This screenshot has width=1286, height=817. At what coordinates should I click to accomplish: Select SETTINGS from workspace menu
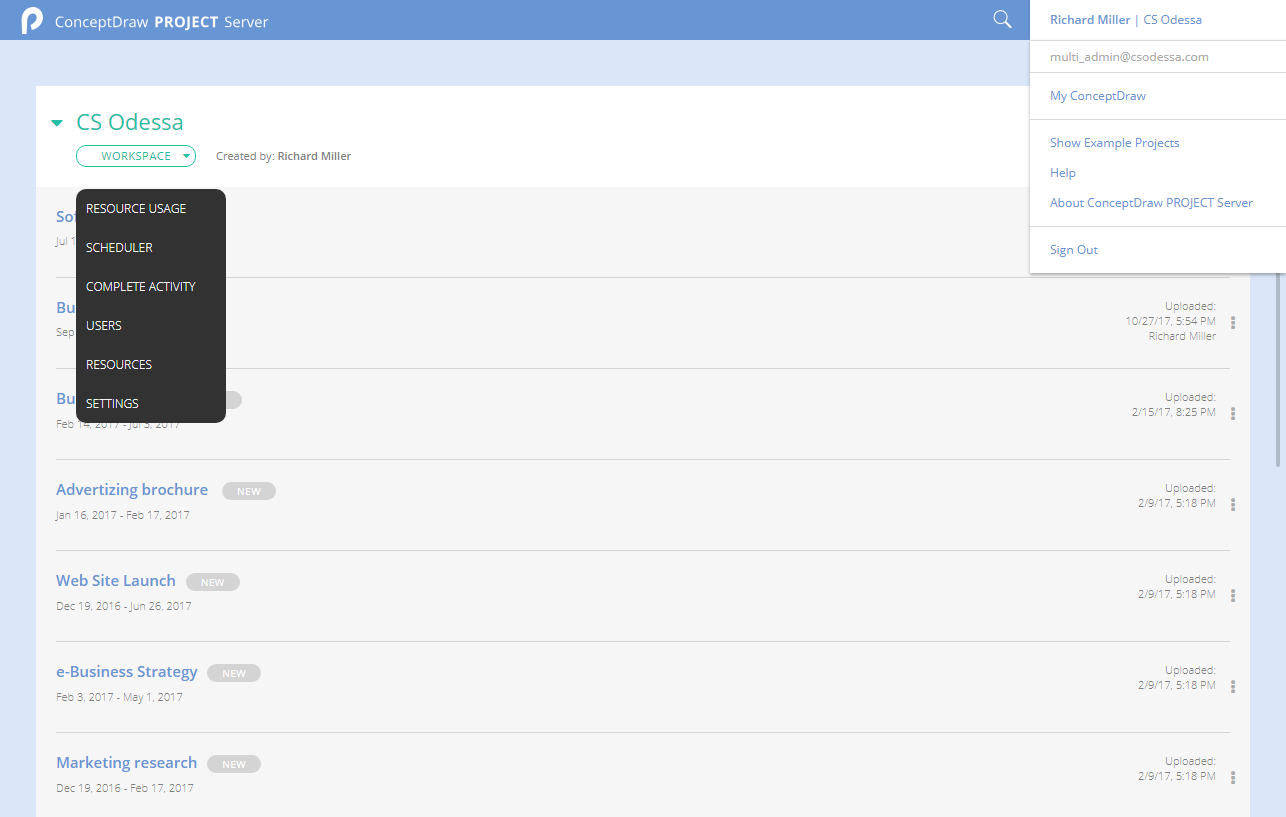pyautogui.click(x=112, y=403)
